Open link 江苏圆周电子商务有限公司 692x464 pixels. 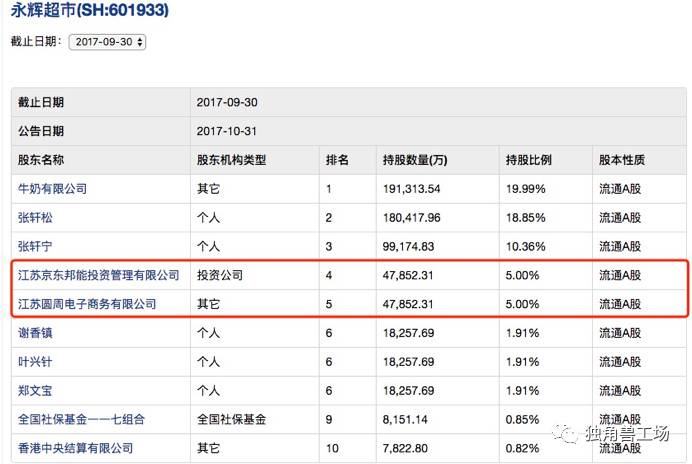point(87,304)
